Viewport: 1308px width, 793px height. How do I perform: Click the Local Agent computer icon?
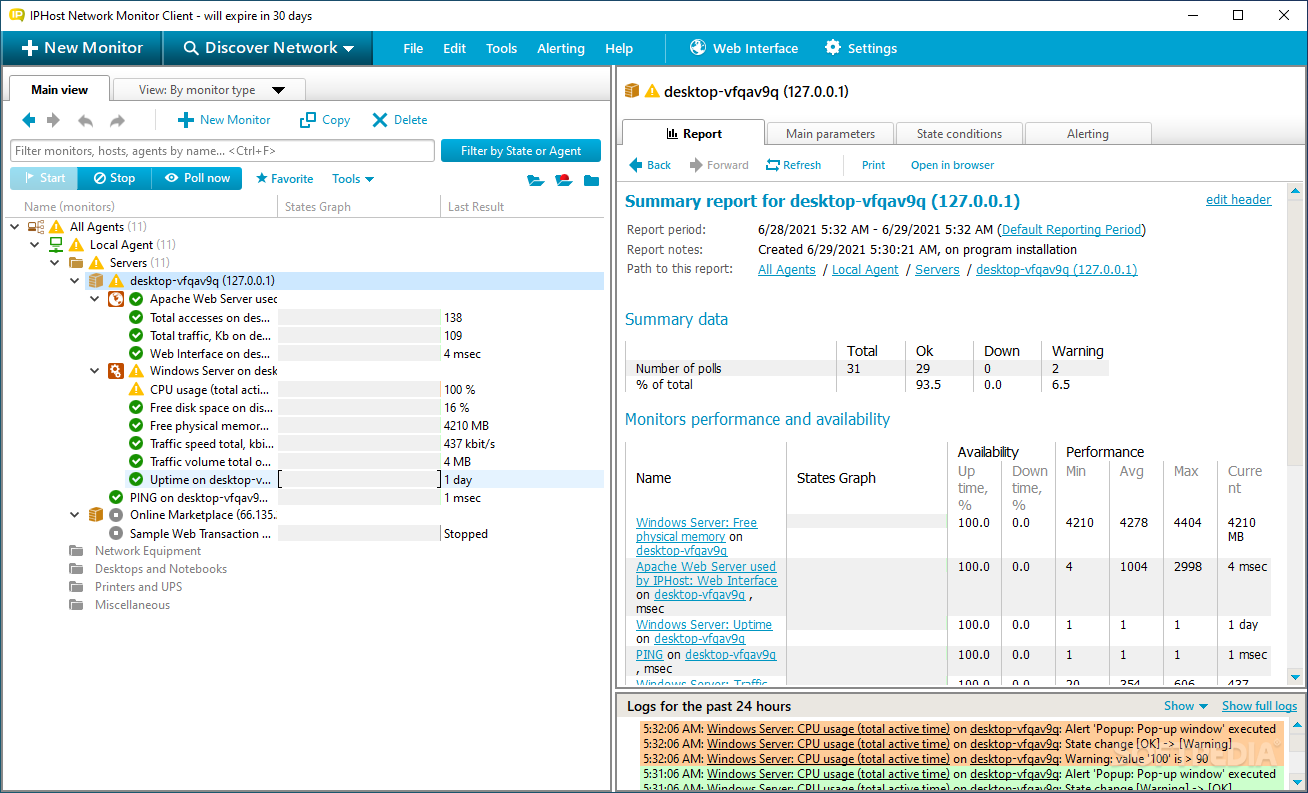56,245
